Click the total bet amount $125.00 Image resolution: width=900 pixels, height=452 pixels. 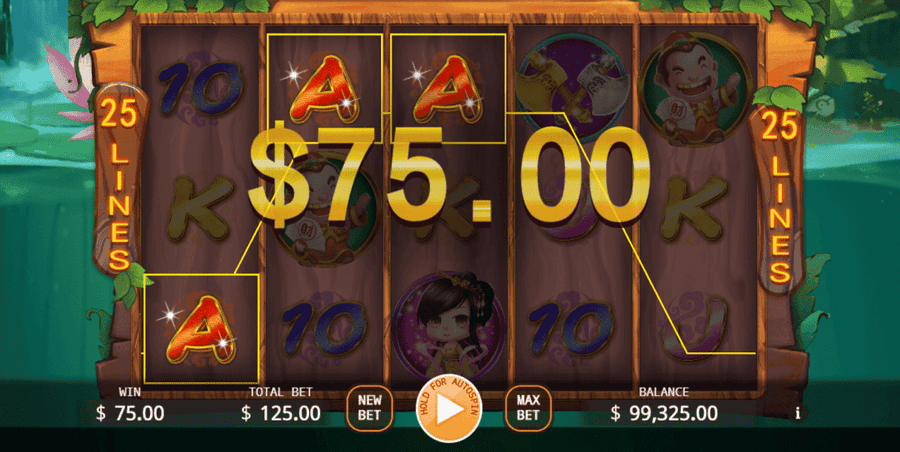281,413
